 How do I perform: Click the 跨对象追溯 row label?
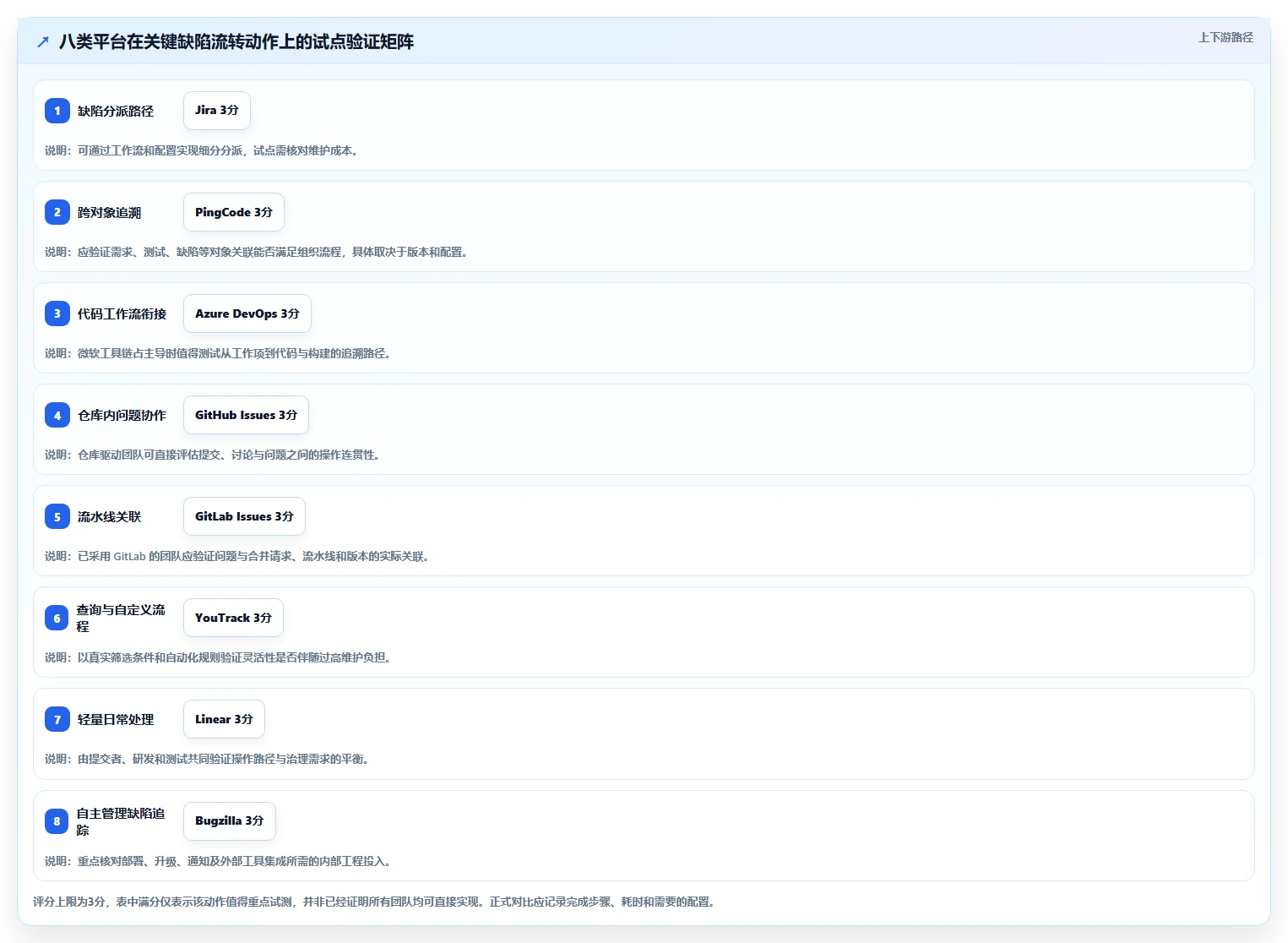110,212
